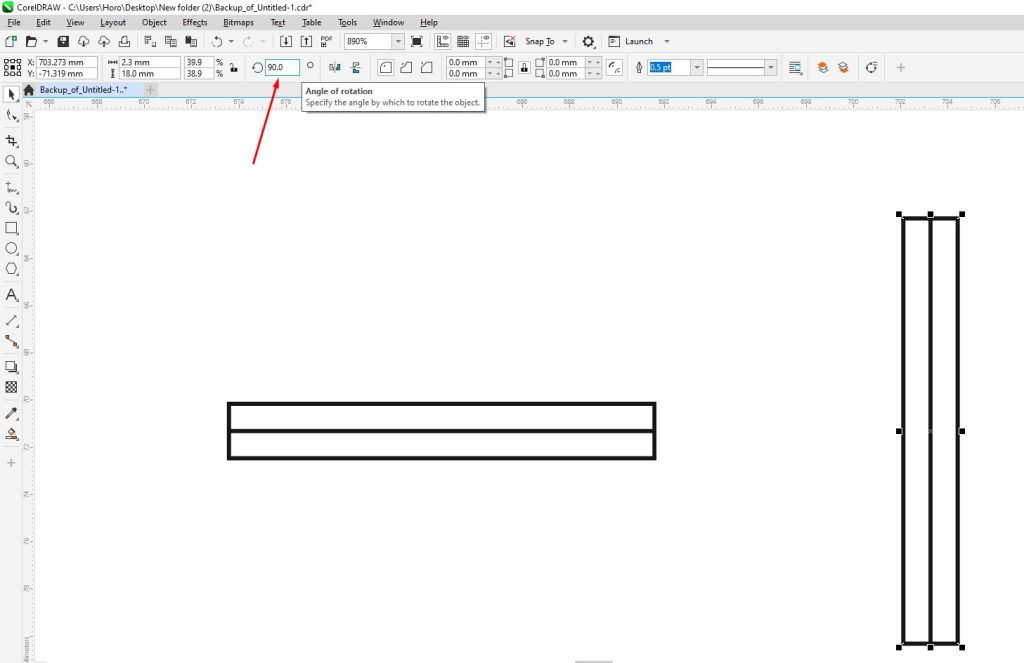Select the Shape tool

(x=12, y=116)
